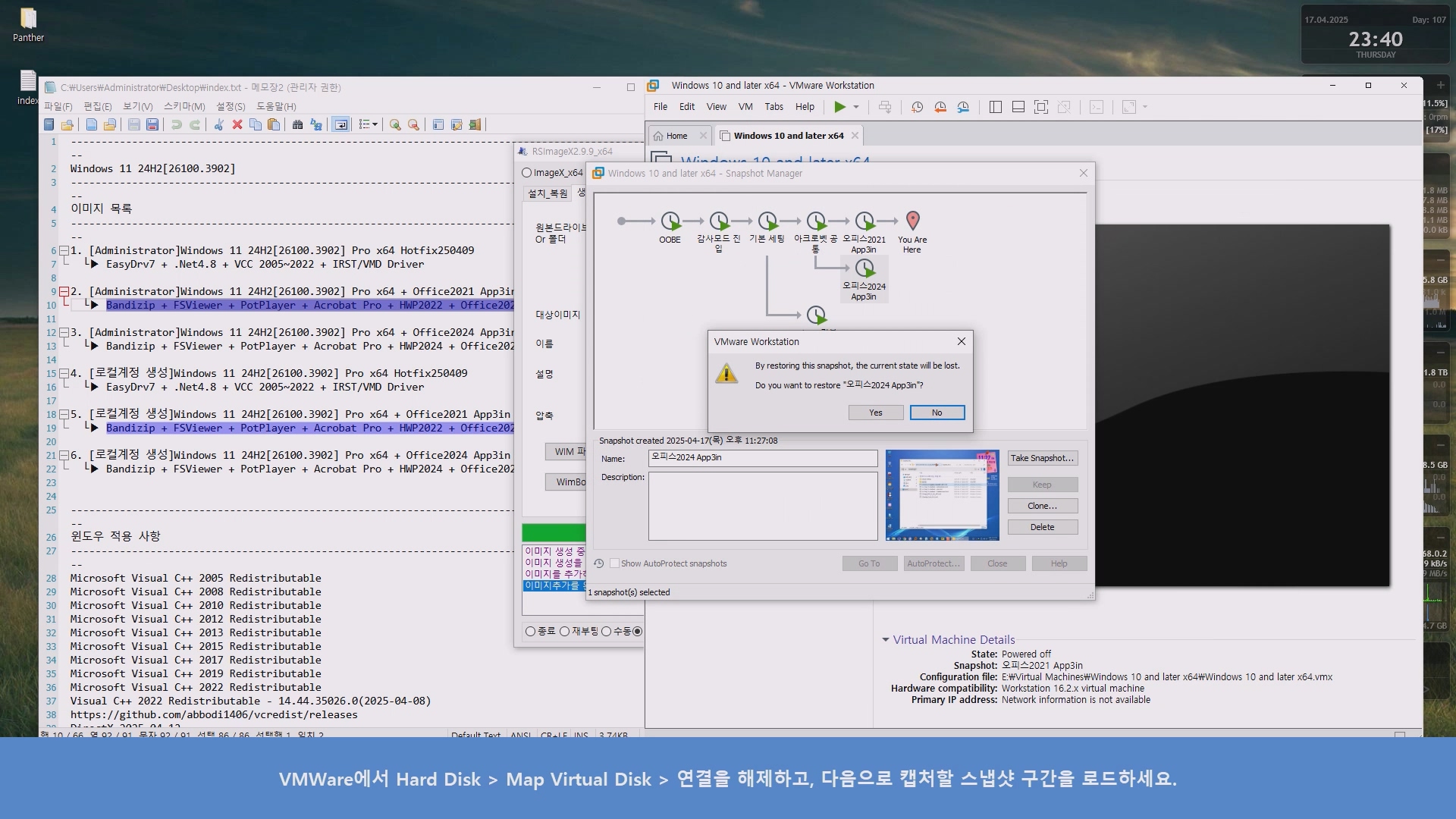Select the ImageX_x64 radio button
The height and width of the screenshot is (819, 1456).
pos(527,173)
